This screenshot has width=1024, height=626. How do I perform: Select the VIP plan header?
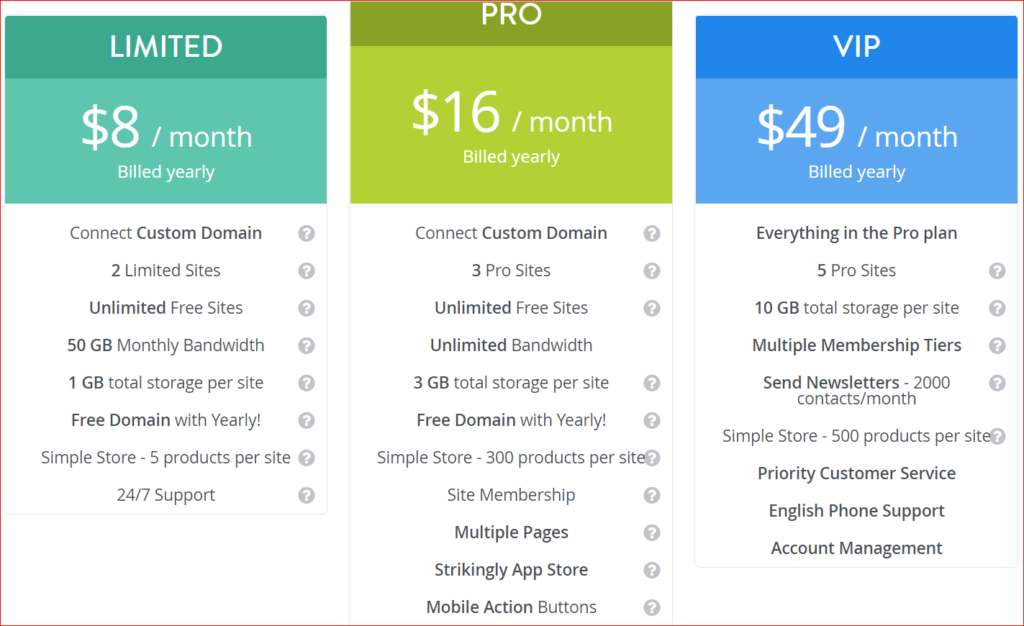point(856,47)
